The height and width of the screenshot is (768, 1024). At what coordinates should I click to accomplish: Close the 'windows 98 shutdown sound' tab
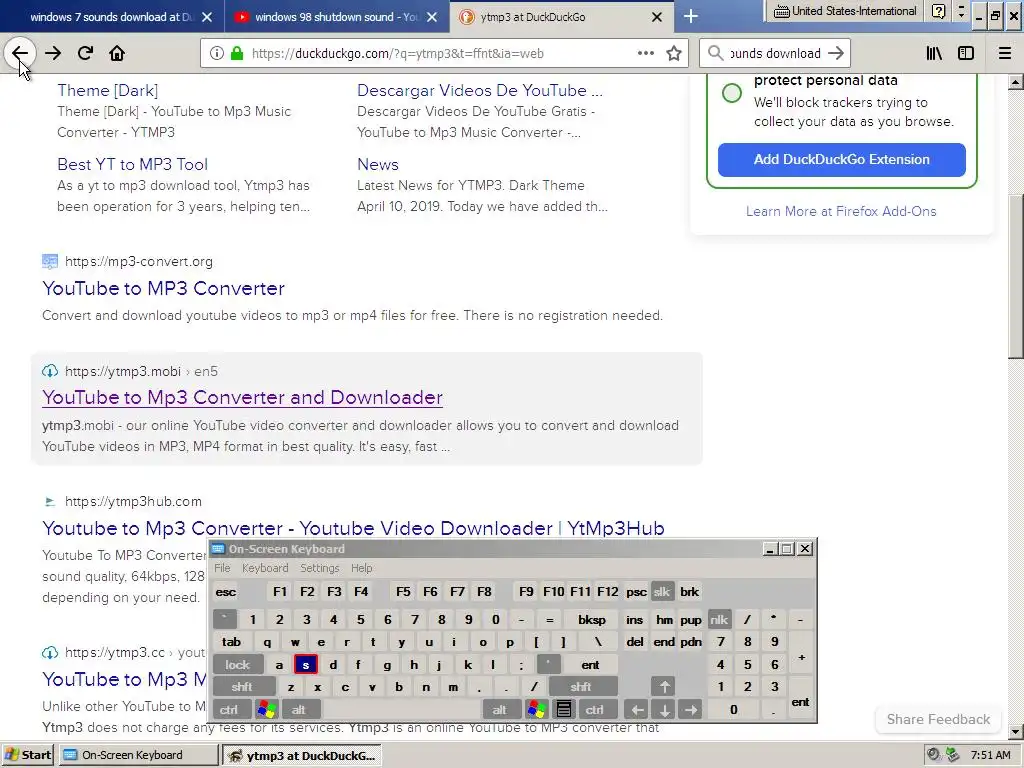432,17
